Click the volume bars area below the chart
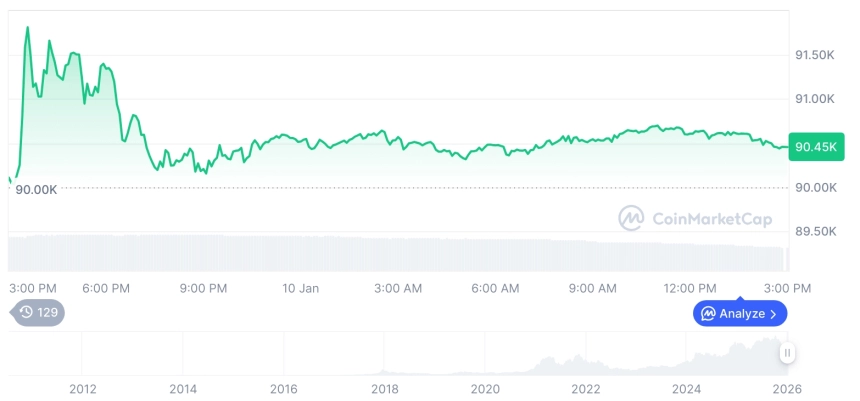860x401 pixels. coord(400,252)
